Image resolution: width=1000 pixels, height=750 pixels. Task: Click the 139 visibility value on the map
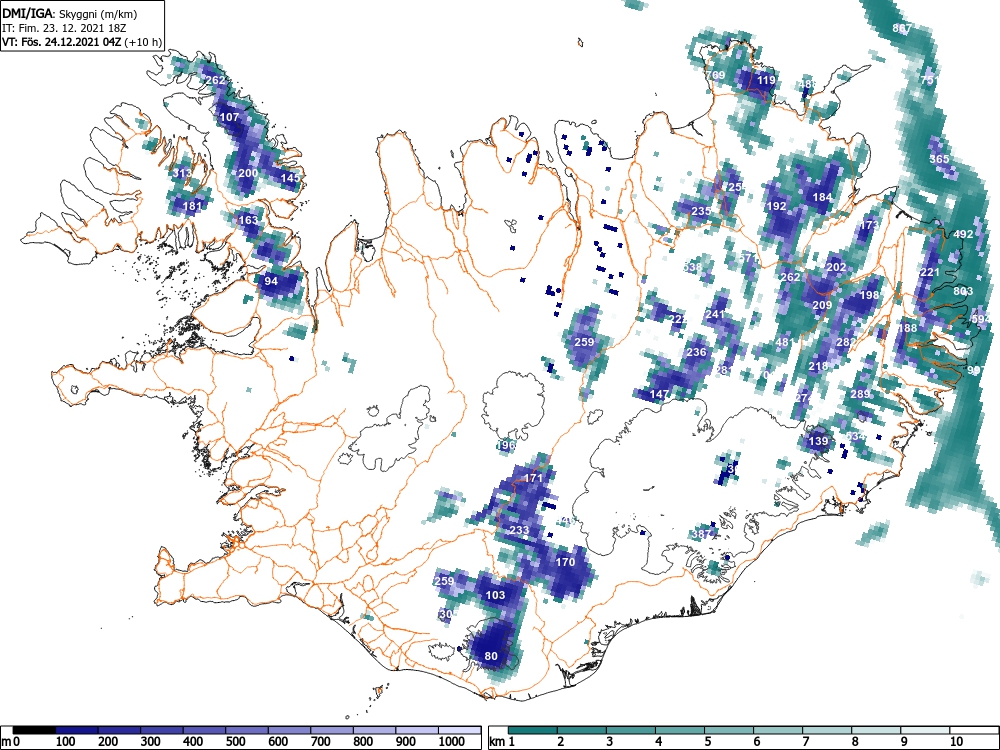pos(818,441)
